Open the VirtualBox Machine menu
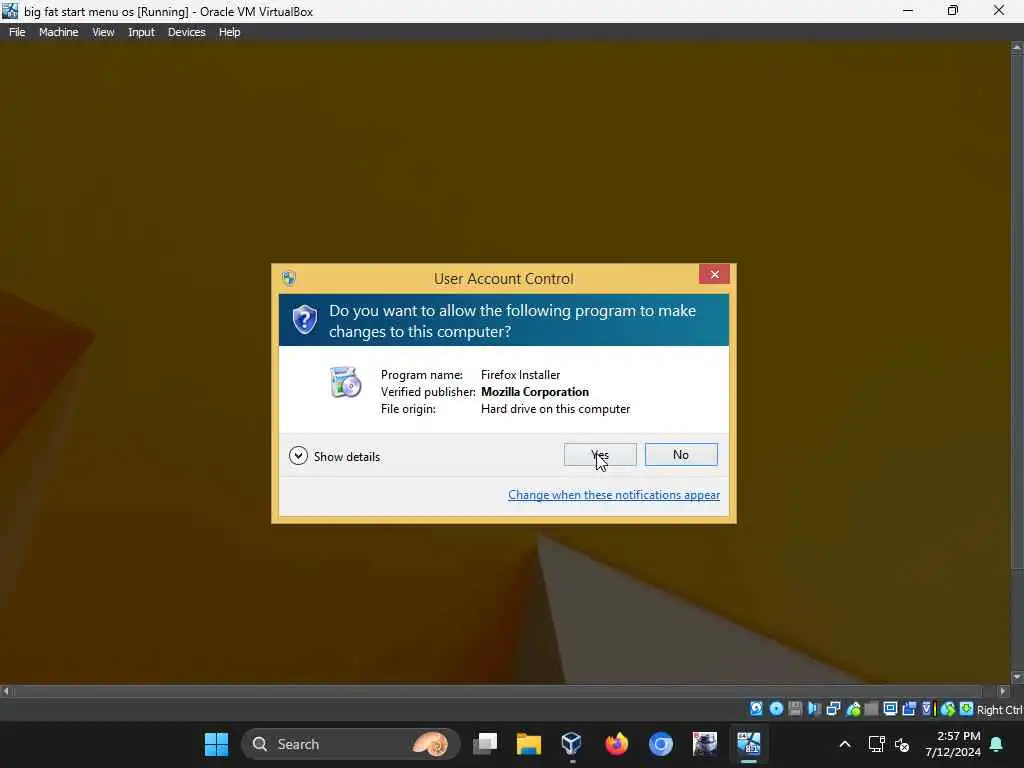 [58, 32]
